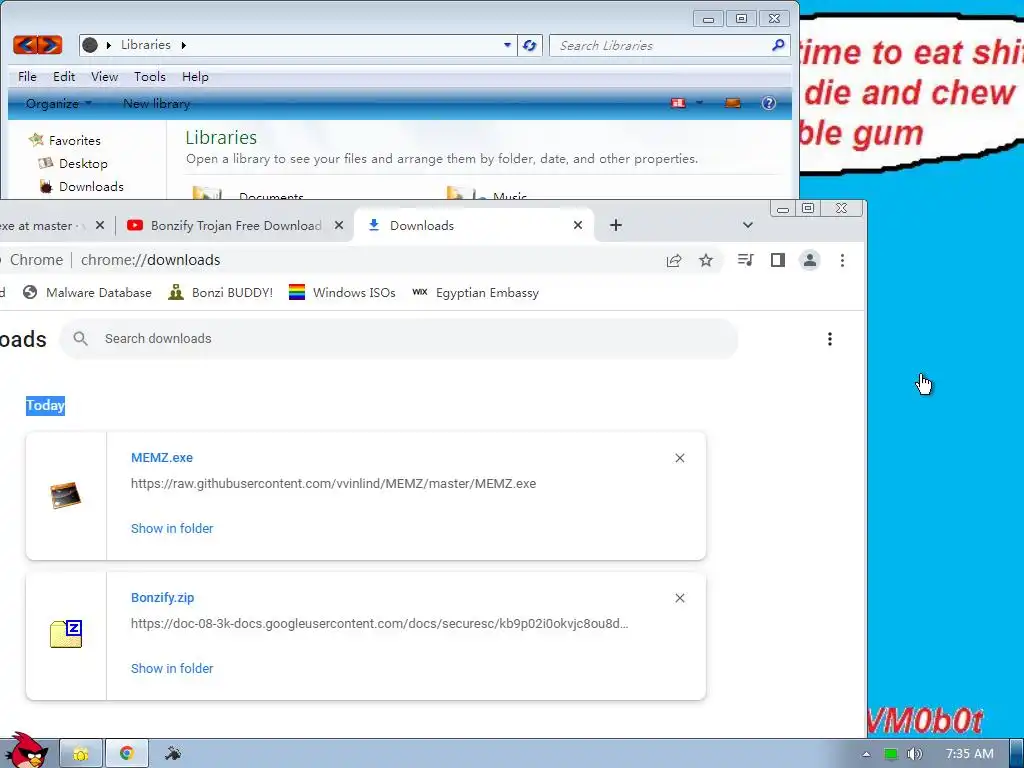Show Bonzify.zip in folder
This screenshot has height=768, width=1024.
click(172, 668)
